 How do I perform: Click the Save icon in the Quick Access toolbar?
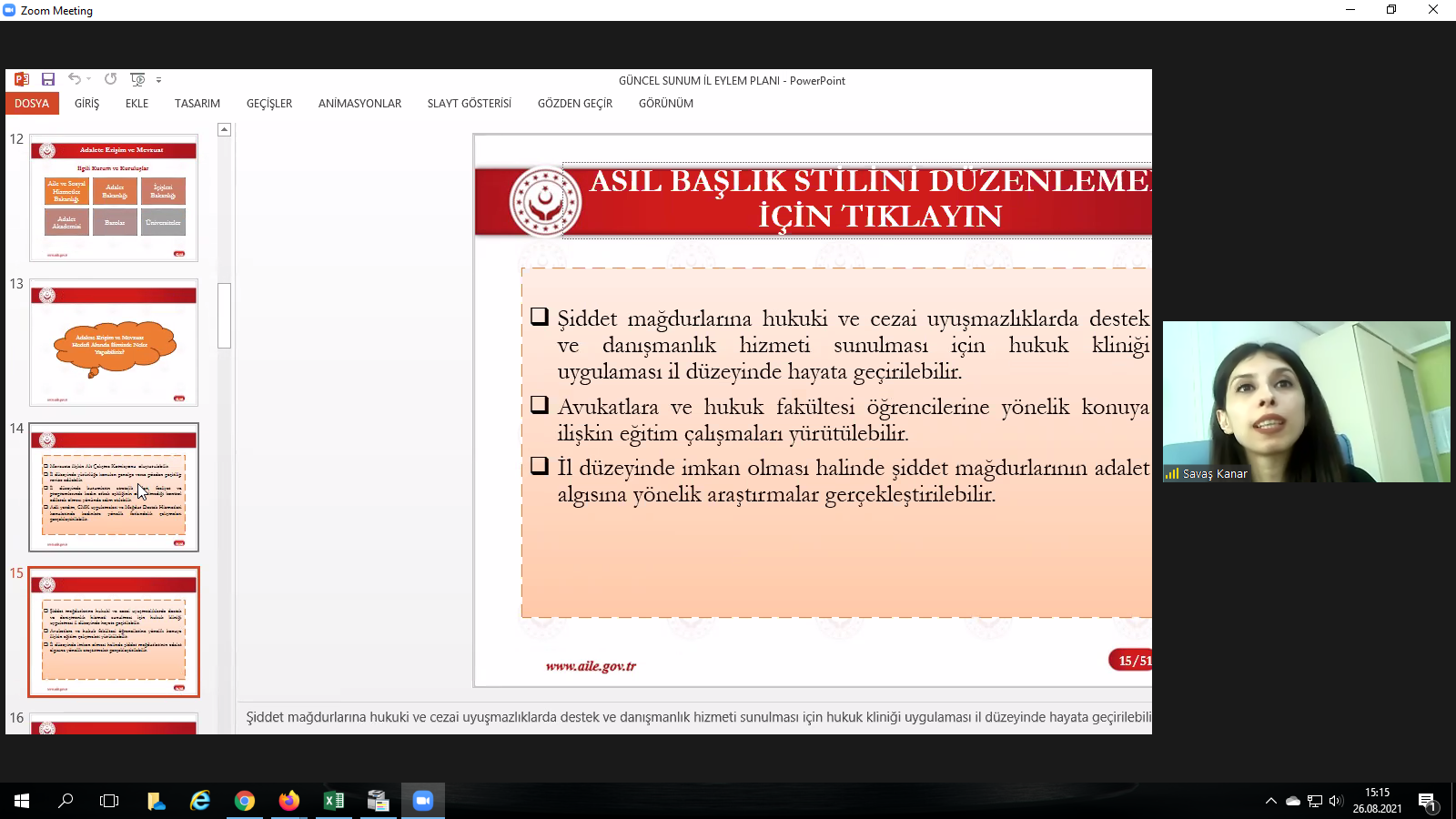[48, 80]
